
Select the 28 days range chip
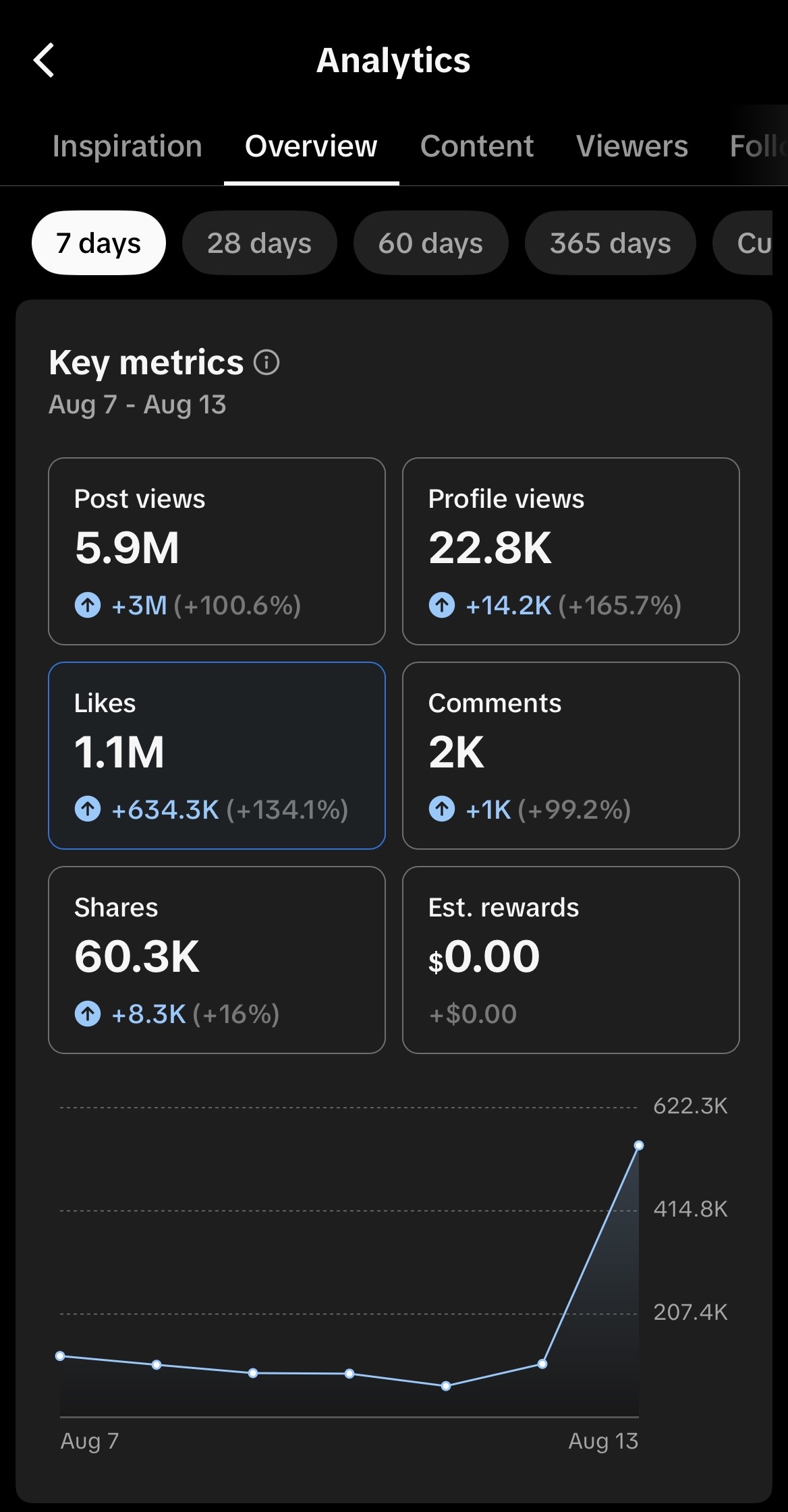(260, 243)
